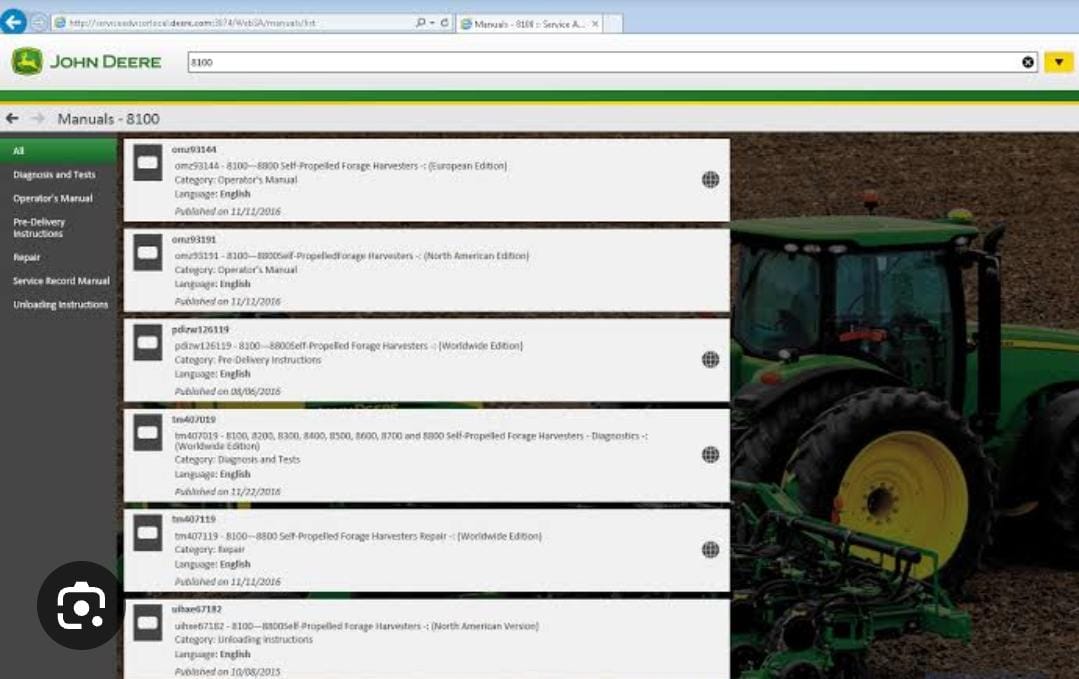The width and height of the screenshot is (1079, 679).
Task: Go back using the Manuals back arrow
Action: tap(12, 119)
